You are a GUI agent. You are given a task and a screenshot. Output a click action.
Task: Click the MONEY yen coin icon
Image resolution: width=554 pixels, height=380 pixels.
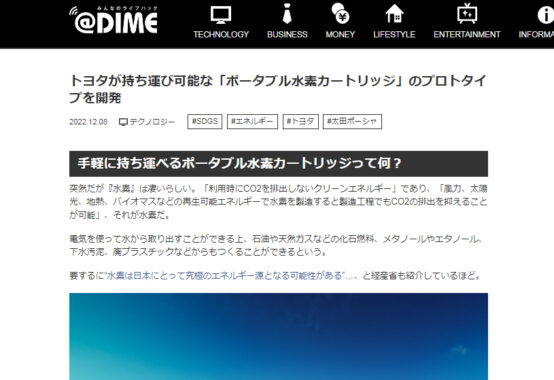pyautogui.click(x=340, y=13)
